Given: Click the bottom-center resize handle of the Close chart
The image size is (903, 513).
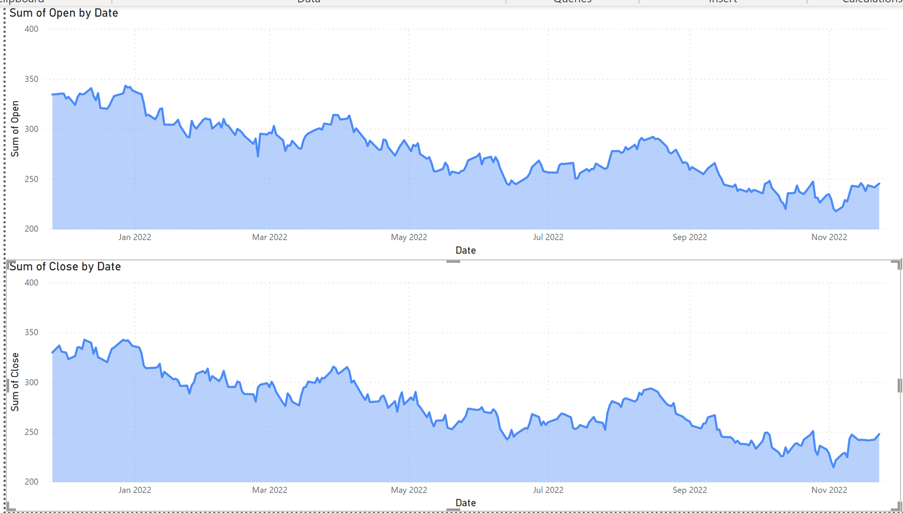Looking at the screenshot, I should (453, 510).
